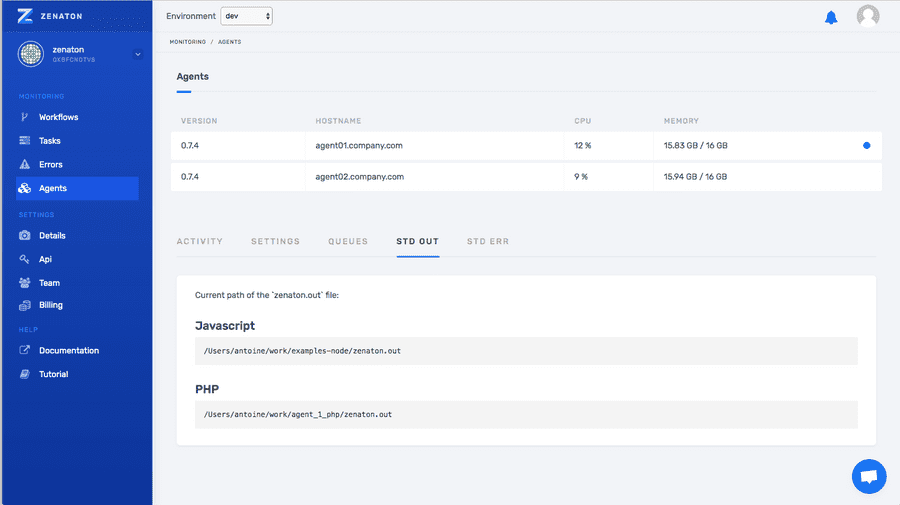The image size is (900, 505).
Task: Click the Tutorial book icon
Action: click(x=24, y=374)
